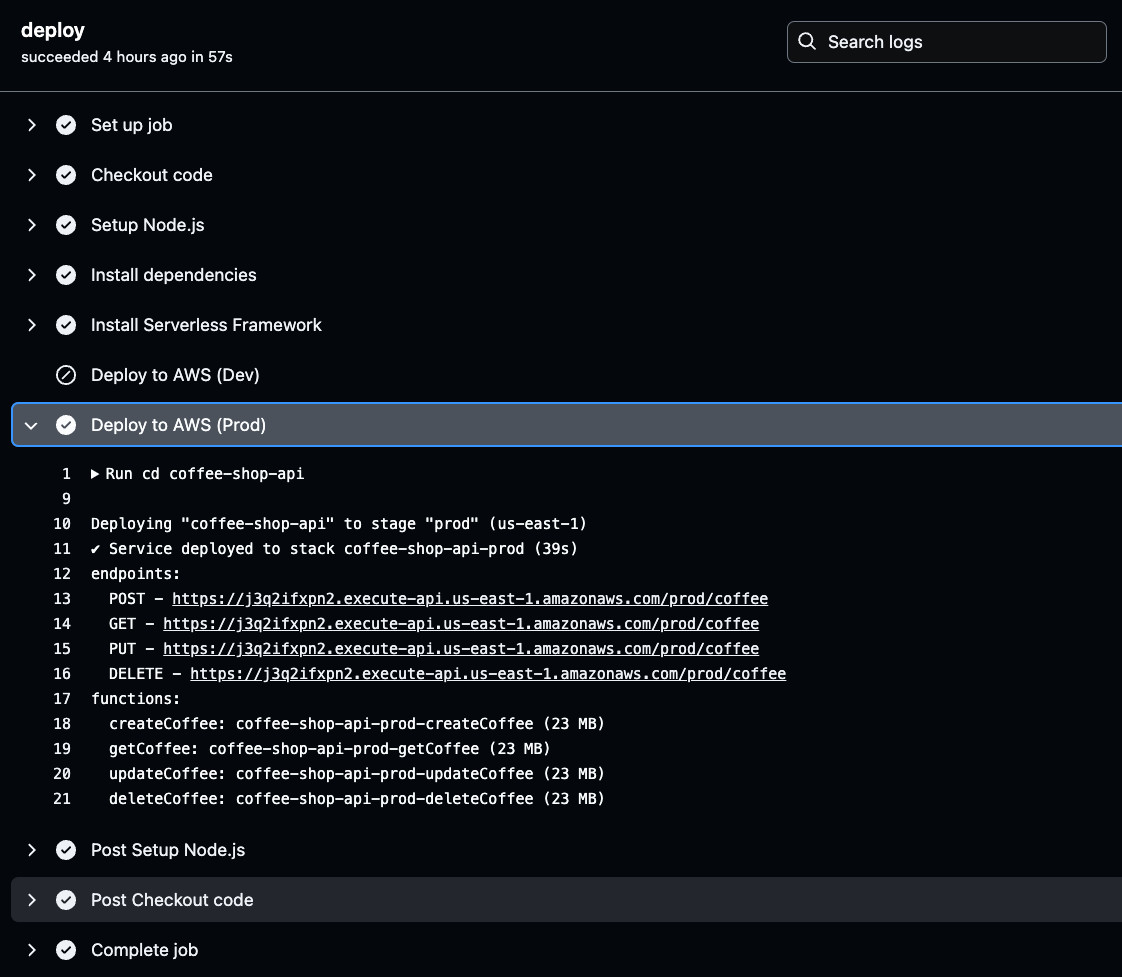Open the POST endpoint URL link

click(470, 599)
